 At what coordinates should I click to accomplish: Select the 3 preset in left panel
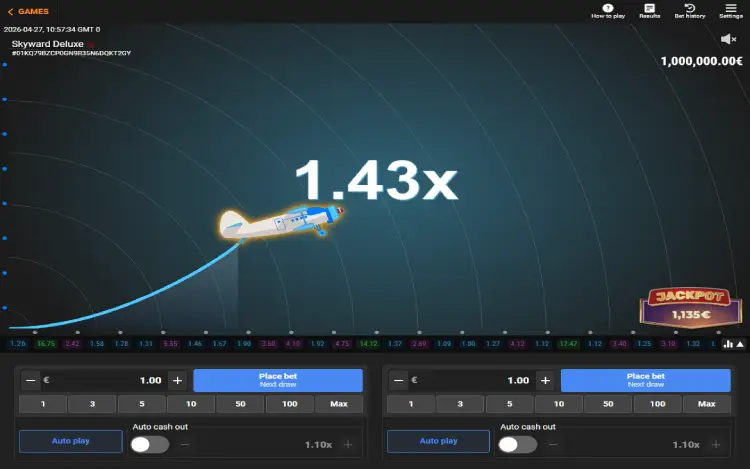[92, 404]
